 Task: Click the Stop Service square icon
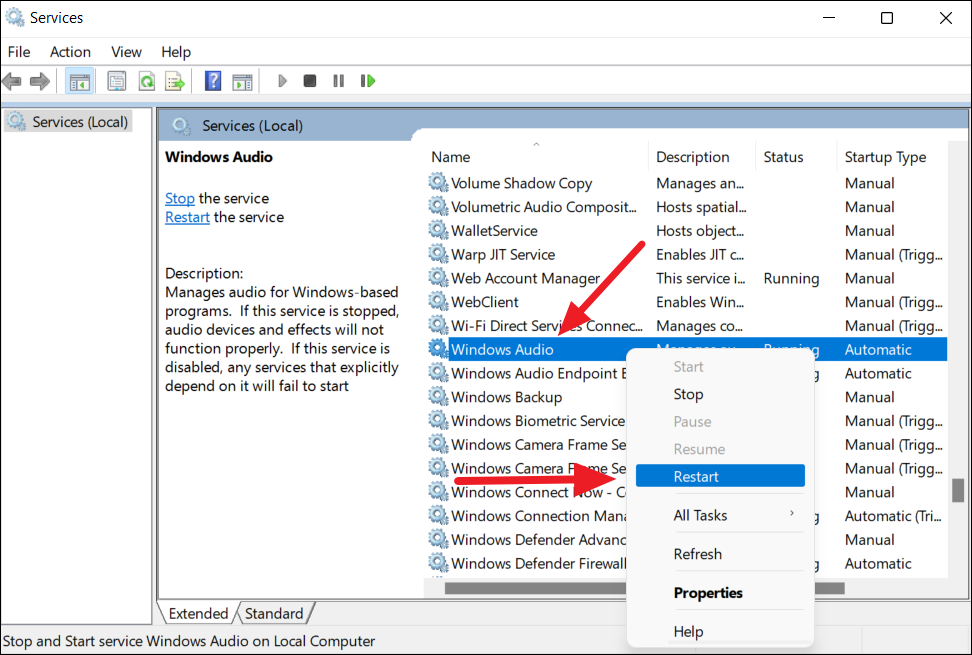[x=310, y=81]
